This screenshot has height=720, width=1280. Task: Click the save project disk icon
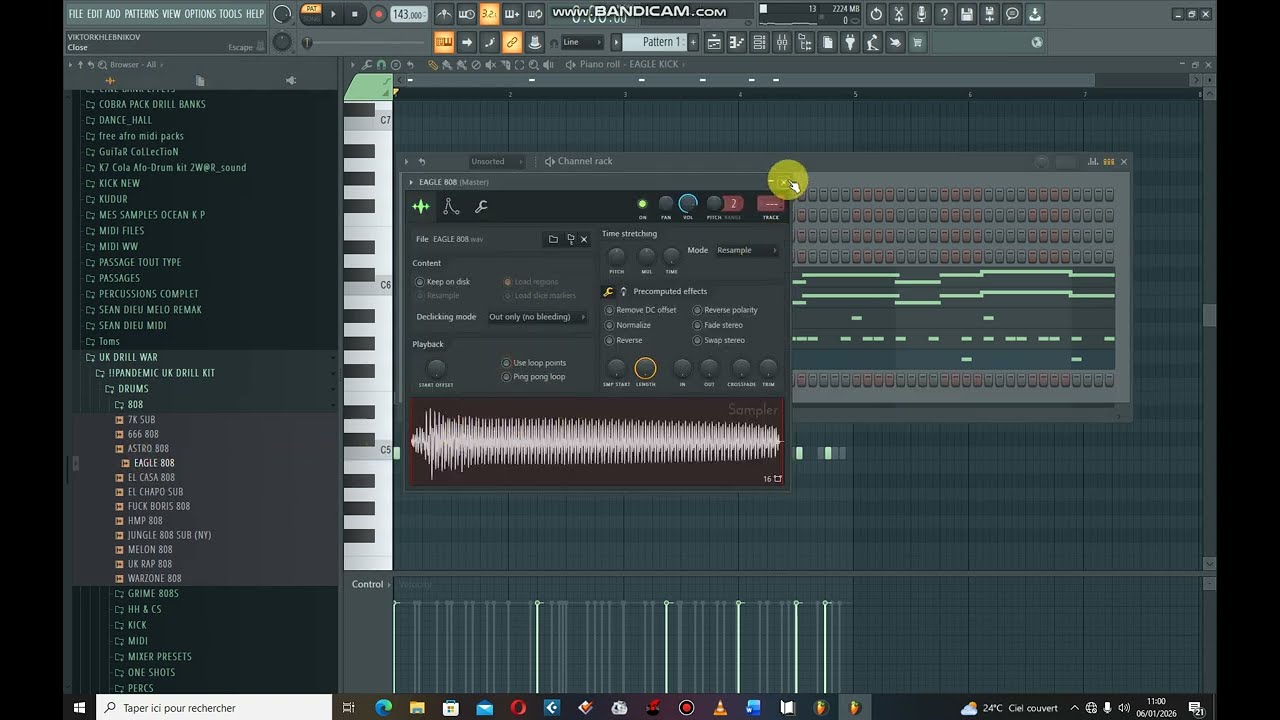click(x=967, y=14)
